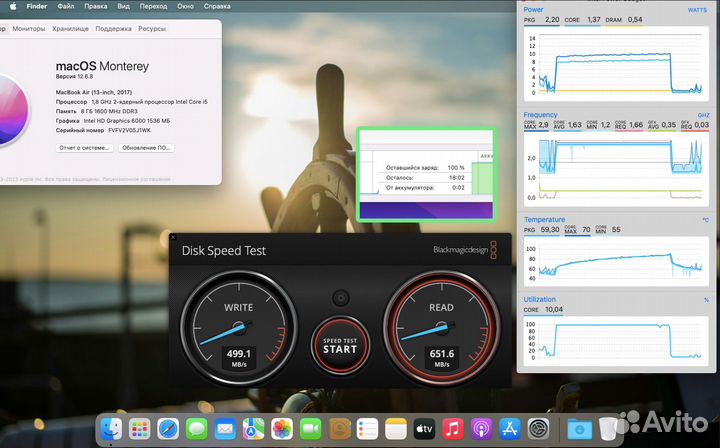Viewport: 720px width, 448px height.
Task: Launch Apple TV from the Dock
Action: tap(424, 430)
